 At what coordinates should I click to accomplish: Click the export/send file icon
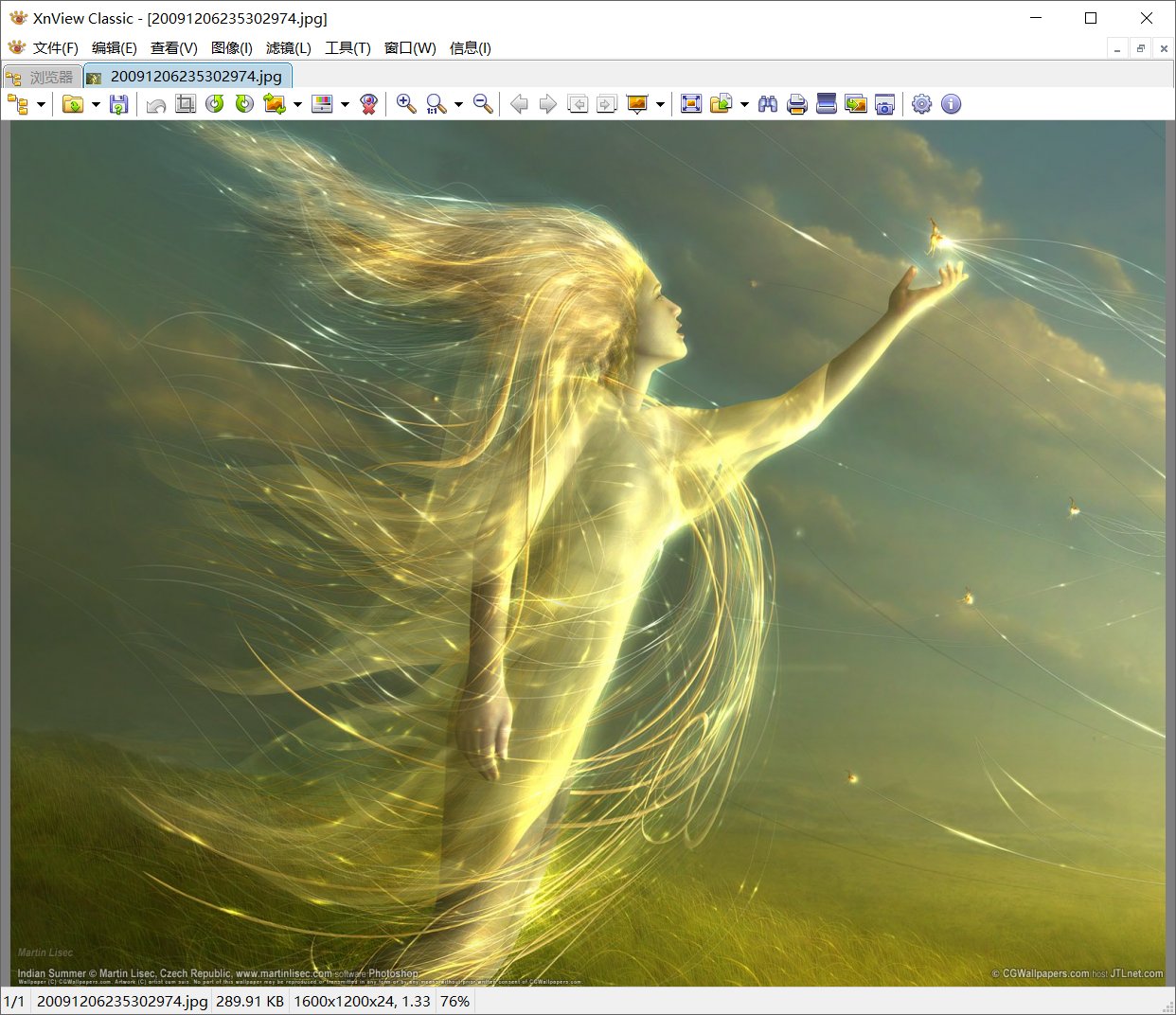pyautogui.click(x=722, y=104)
